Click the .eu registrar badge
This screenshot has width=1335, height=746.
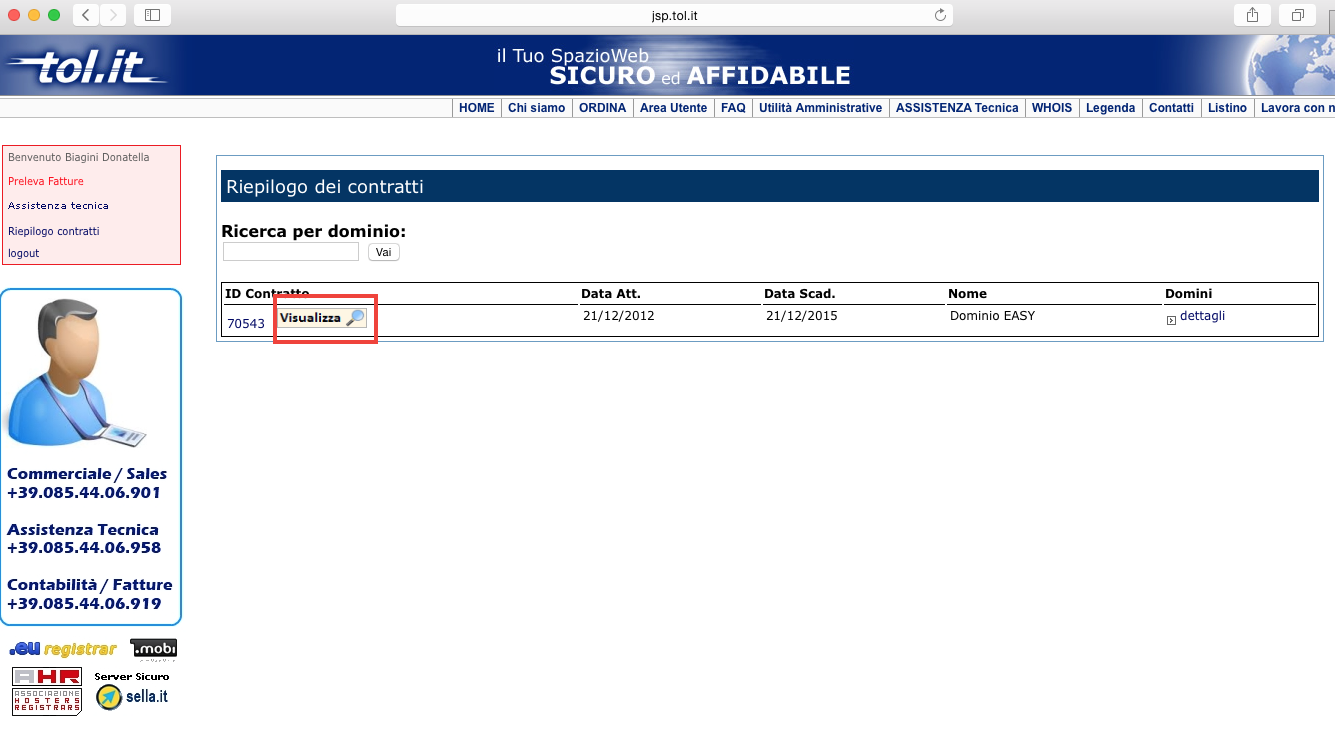tap(63, 650)
